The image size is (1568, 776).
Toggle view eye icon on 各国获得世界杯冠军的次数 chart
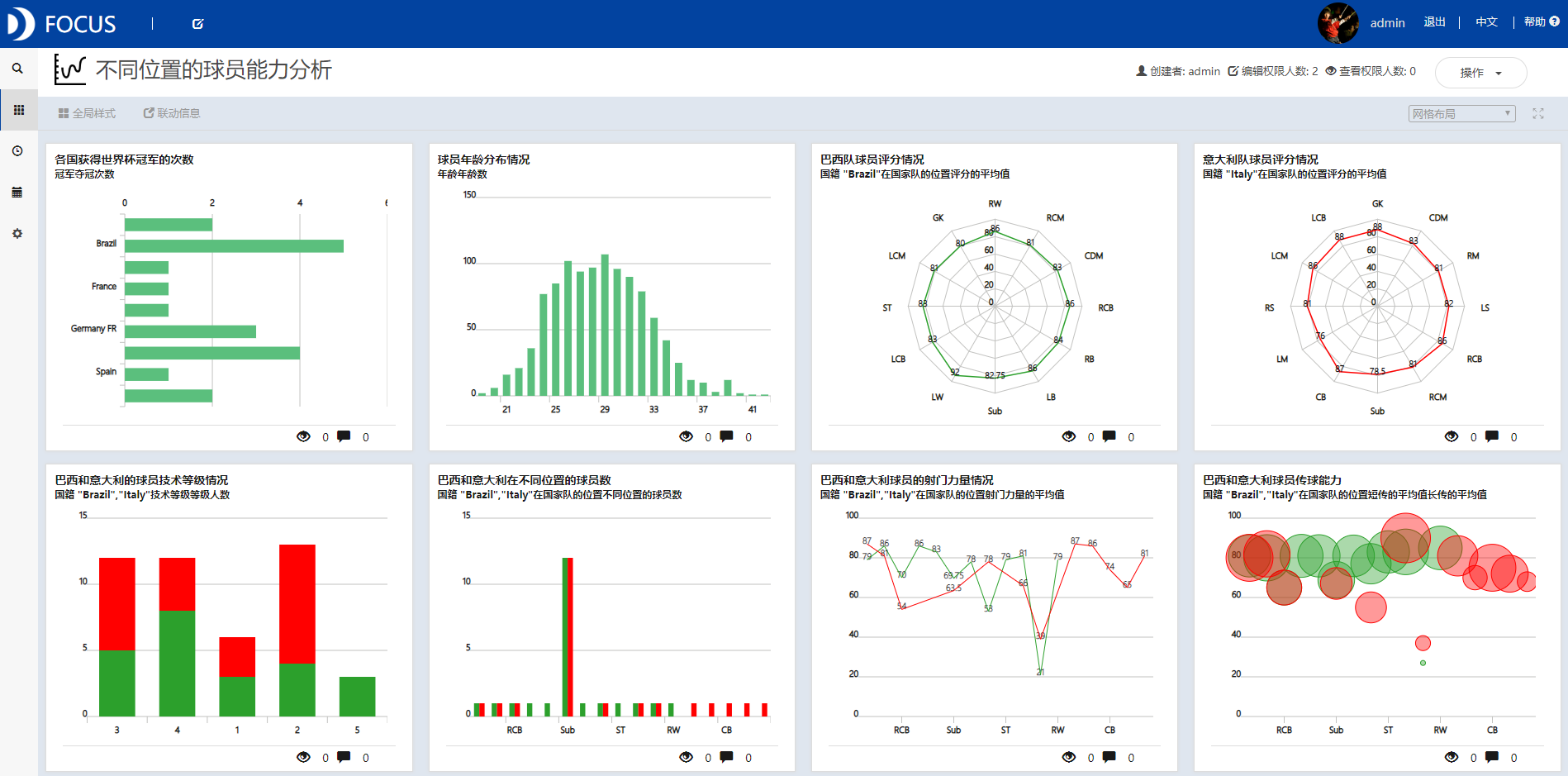303,436
